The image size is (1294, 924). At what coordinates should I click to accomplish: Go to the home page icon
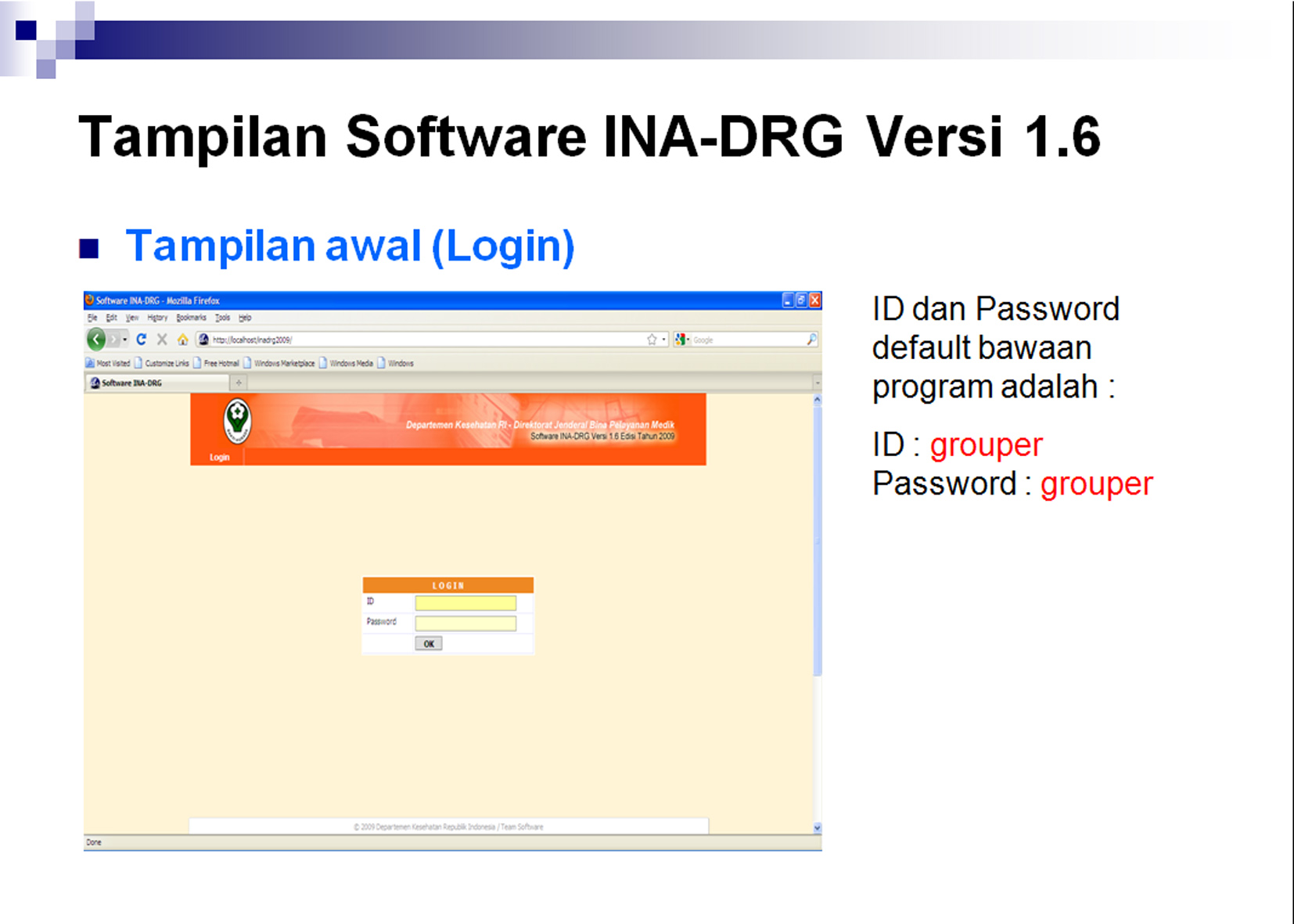182,340
